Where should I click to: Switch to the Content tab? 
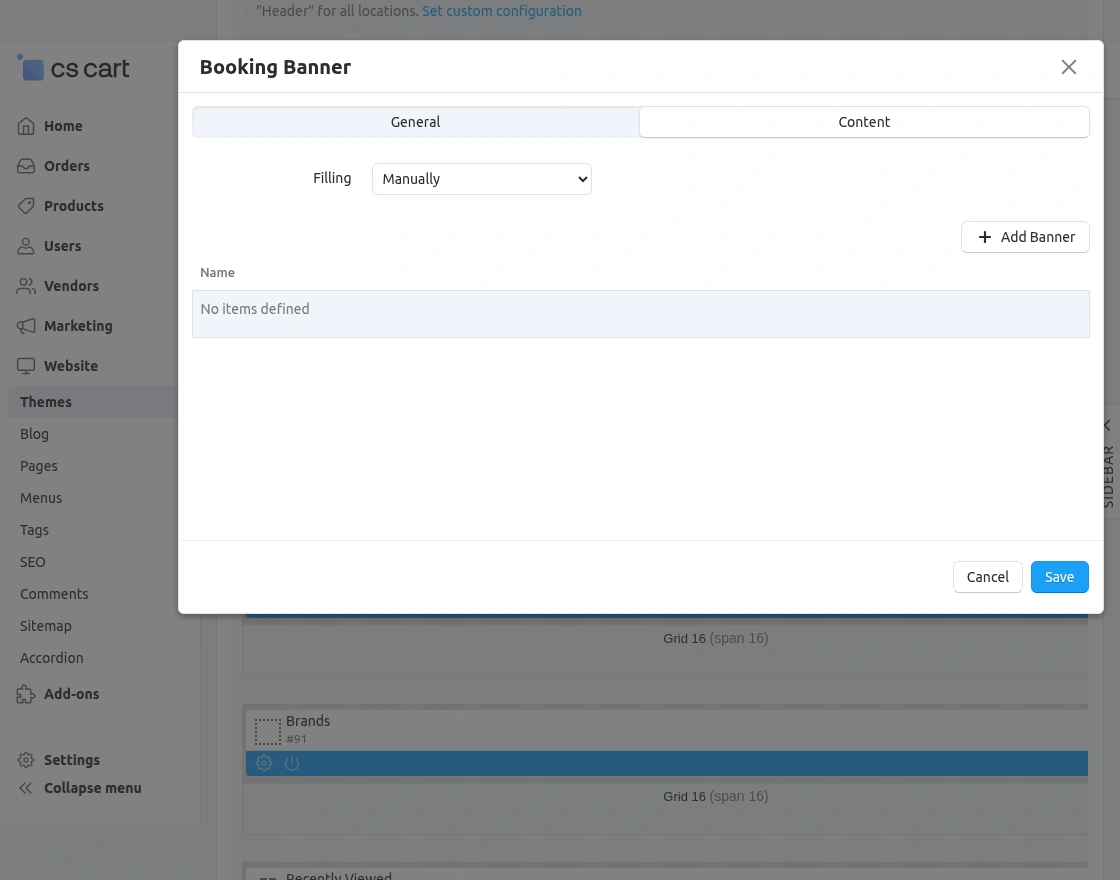(864, 121)
